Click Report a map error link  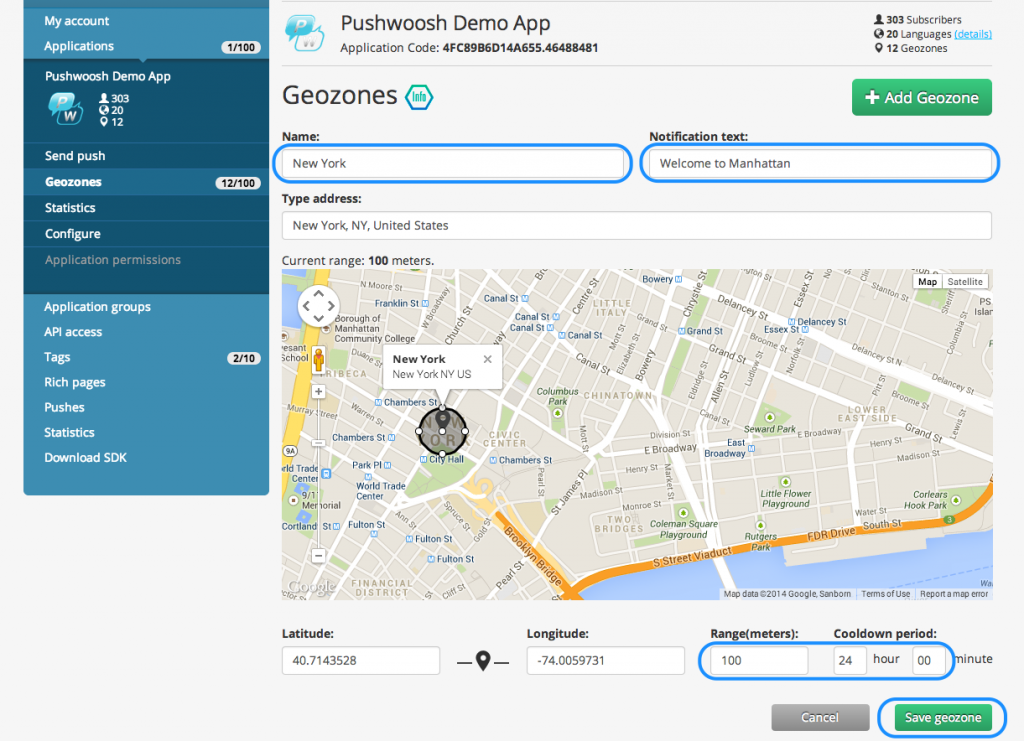[953, 593]
